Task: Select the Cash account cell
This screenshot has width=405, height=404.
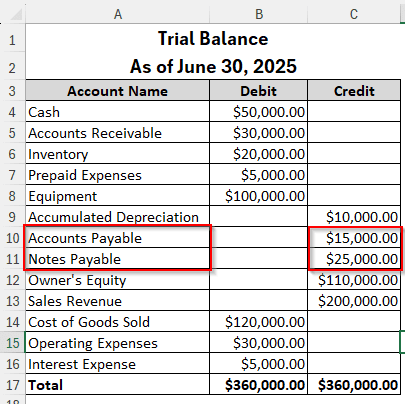Action: click(x=117, y=112)
